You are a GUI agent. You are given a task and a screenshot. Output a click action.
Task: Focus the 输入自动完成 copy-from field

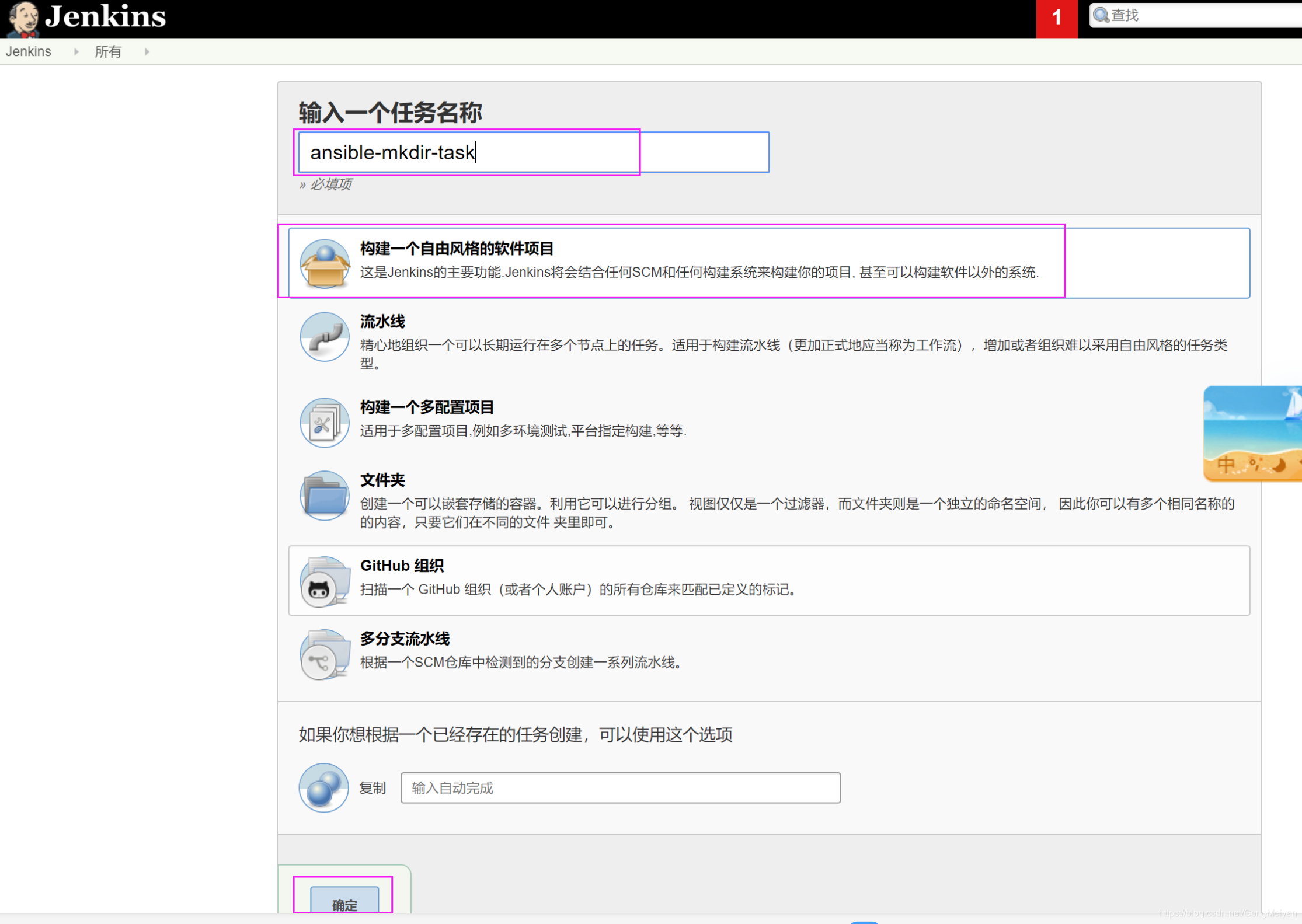(620, 788)
